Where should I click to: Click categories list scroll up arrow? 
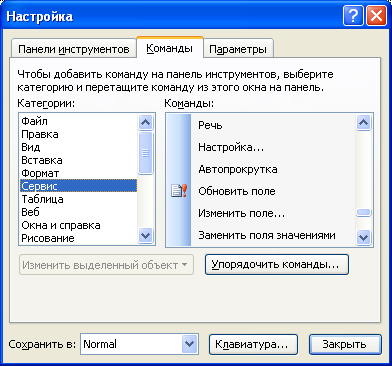pyautogui.click(x=145, y=122)
